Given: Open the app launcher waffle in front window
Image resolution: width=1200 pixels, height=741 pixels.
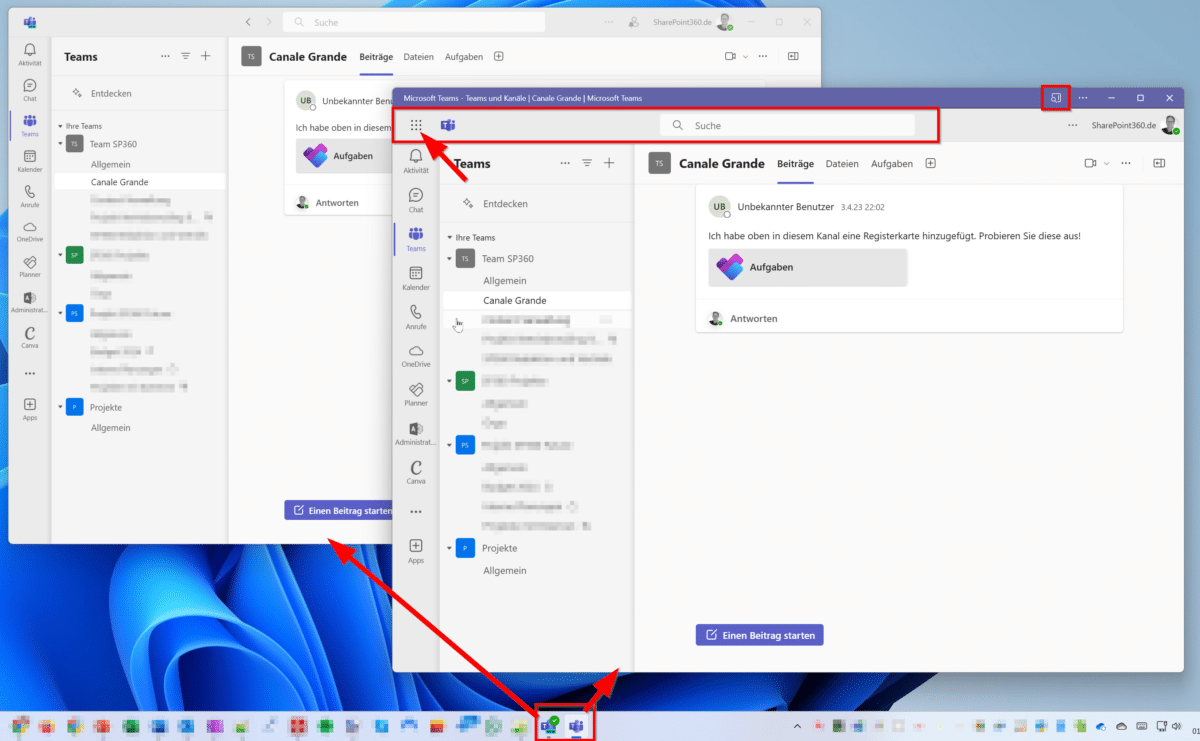Looking at the screenshot, I should pyautogui.click(x=416, y=126).
